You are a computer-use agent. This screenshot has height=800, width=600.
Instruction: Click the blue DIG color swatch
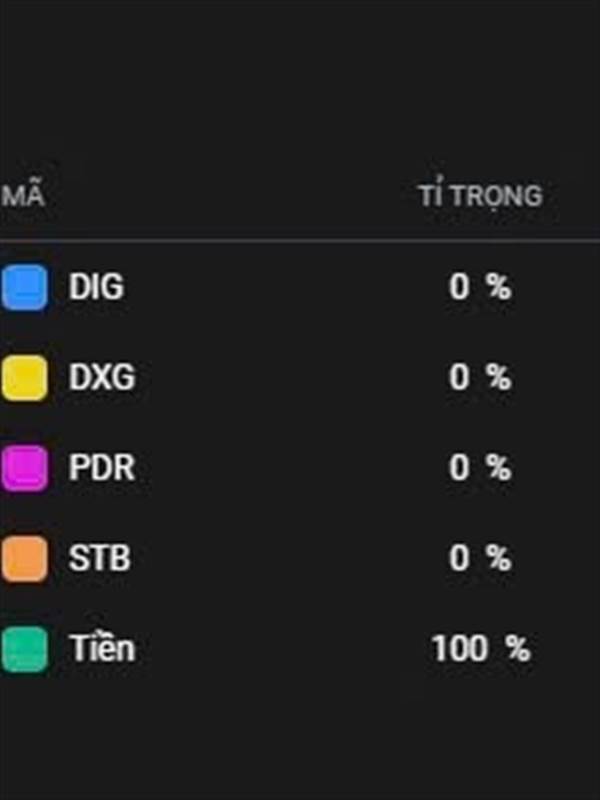coord(24,287)
